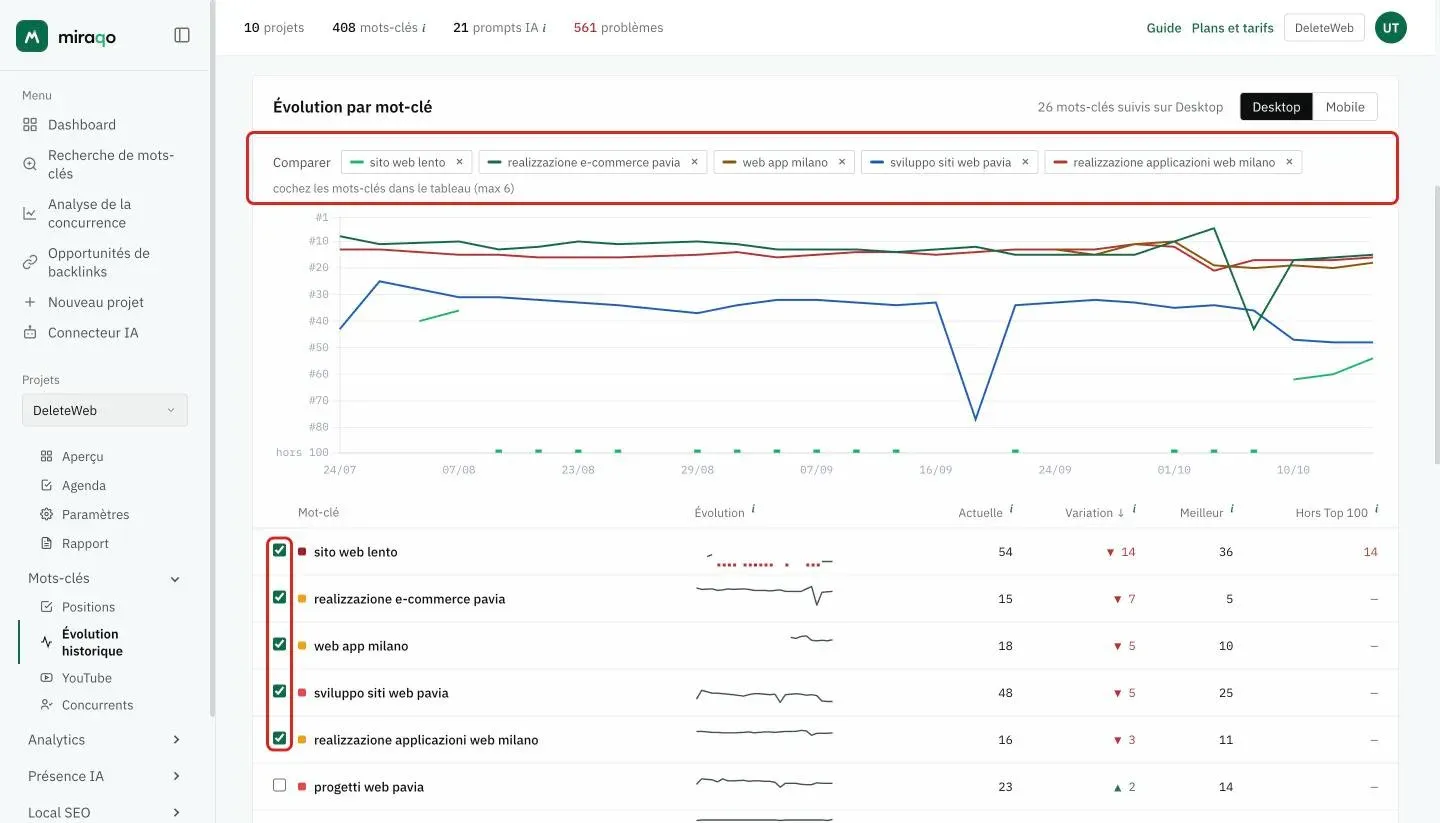Check the 'progetti web pavia' checkbox
The image size is (1440, 823).
coord(280,785)
